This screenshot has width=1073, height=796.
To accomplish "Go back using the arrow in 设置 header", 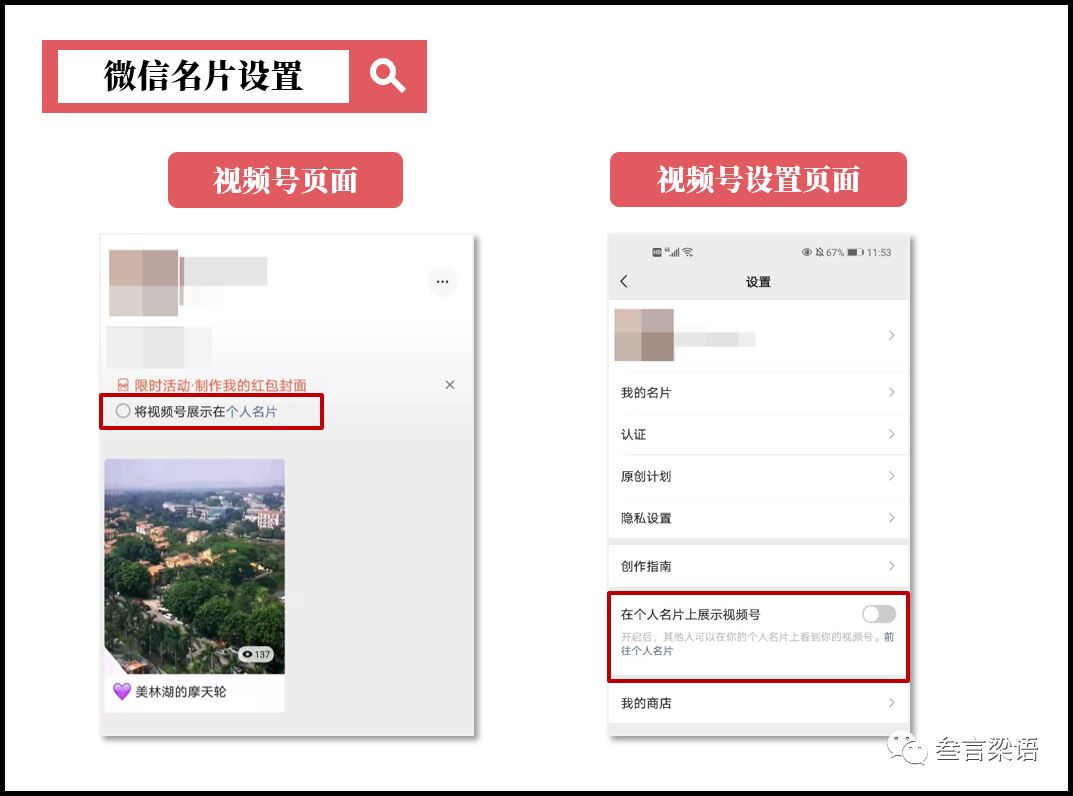I will coord(623,281).
